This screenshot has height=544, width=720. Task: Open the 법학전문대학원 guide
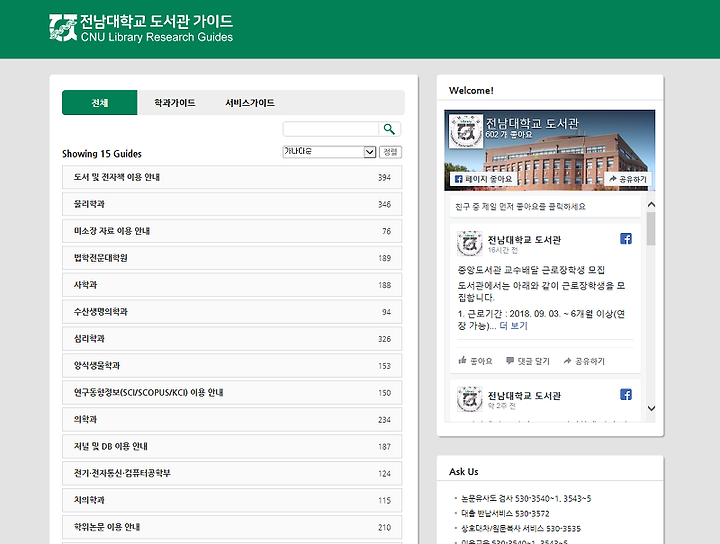click(232, 258)
